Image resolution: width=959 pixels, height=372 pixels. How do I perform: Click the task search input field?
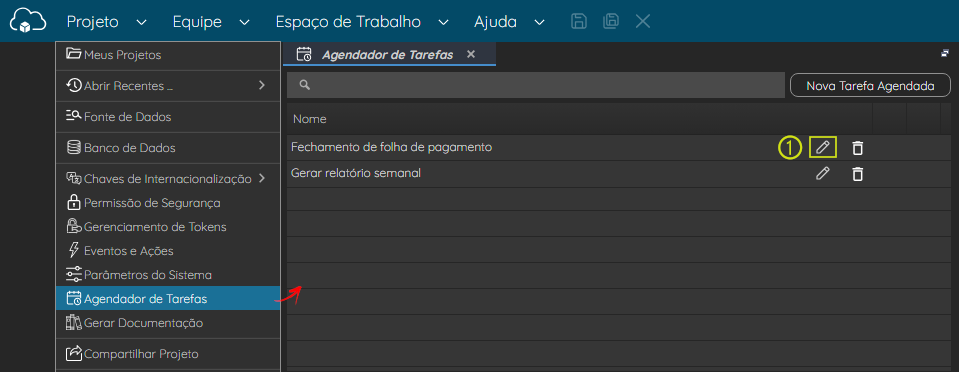point(536,85)
